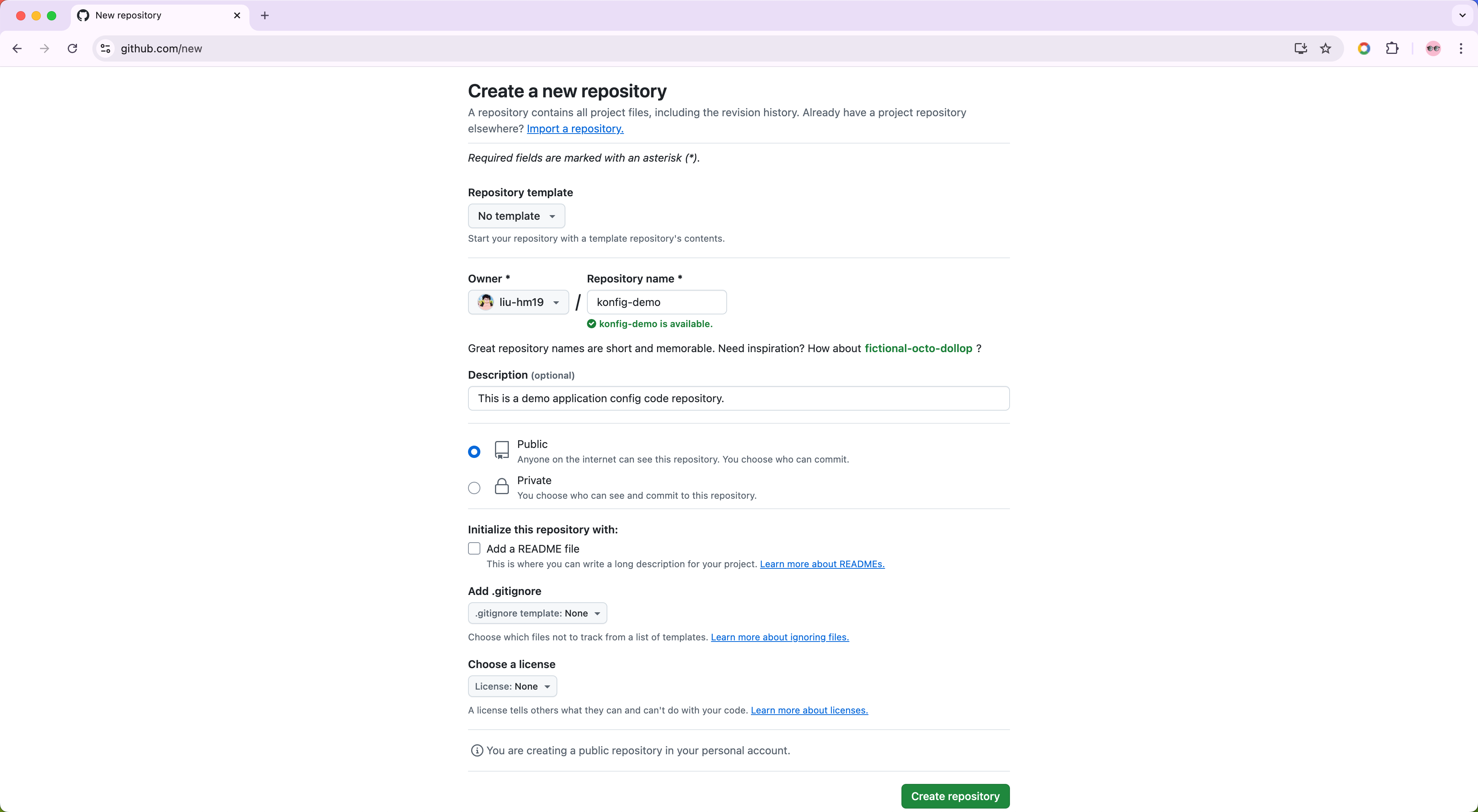
Task: Click into the Description text field
Action: (x=739, y=398)
